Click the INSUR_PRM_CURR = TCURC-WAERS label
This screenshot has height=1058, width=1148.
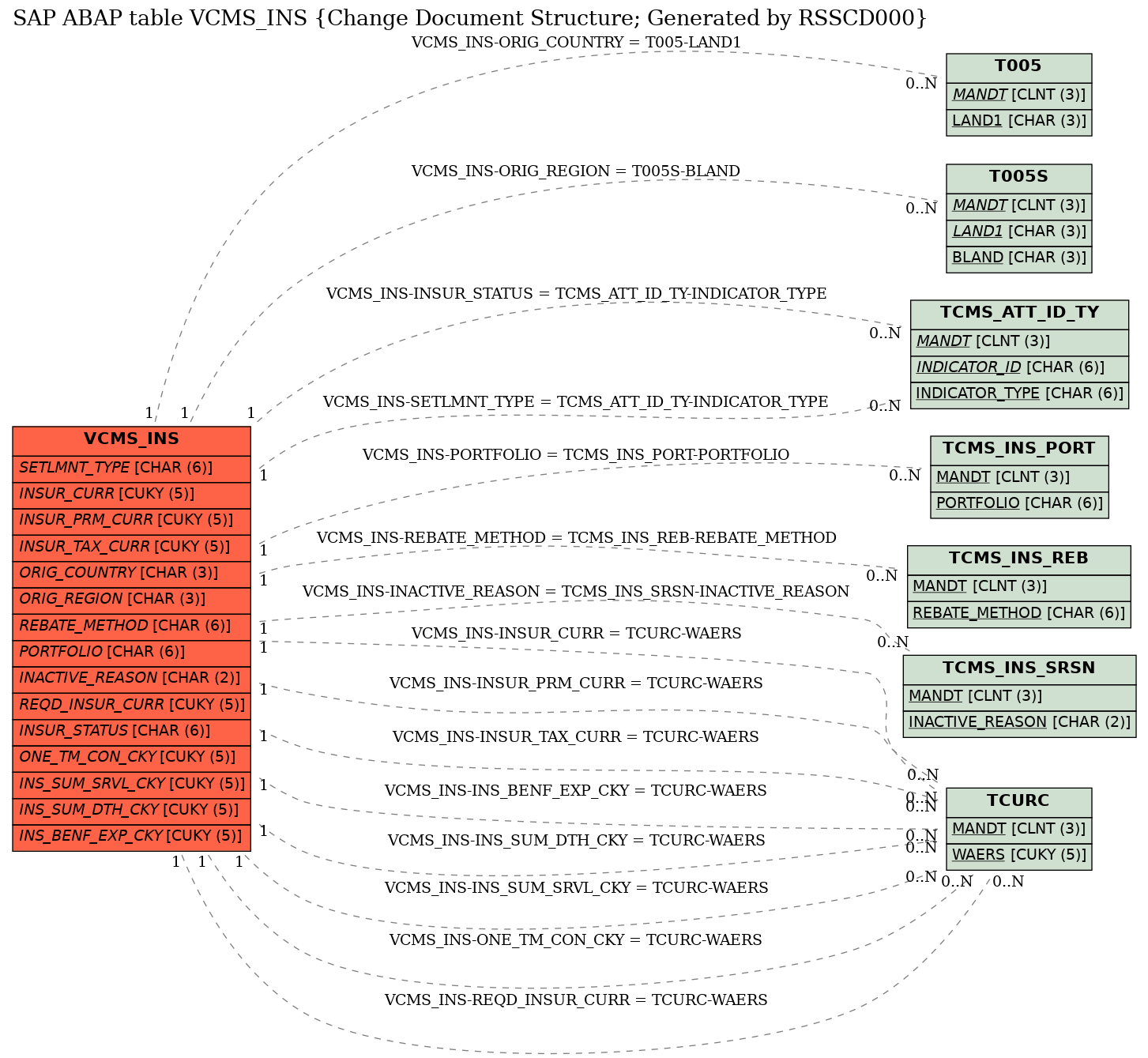(576, 683)
